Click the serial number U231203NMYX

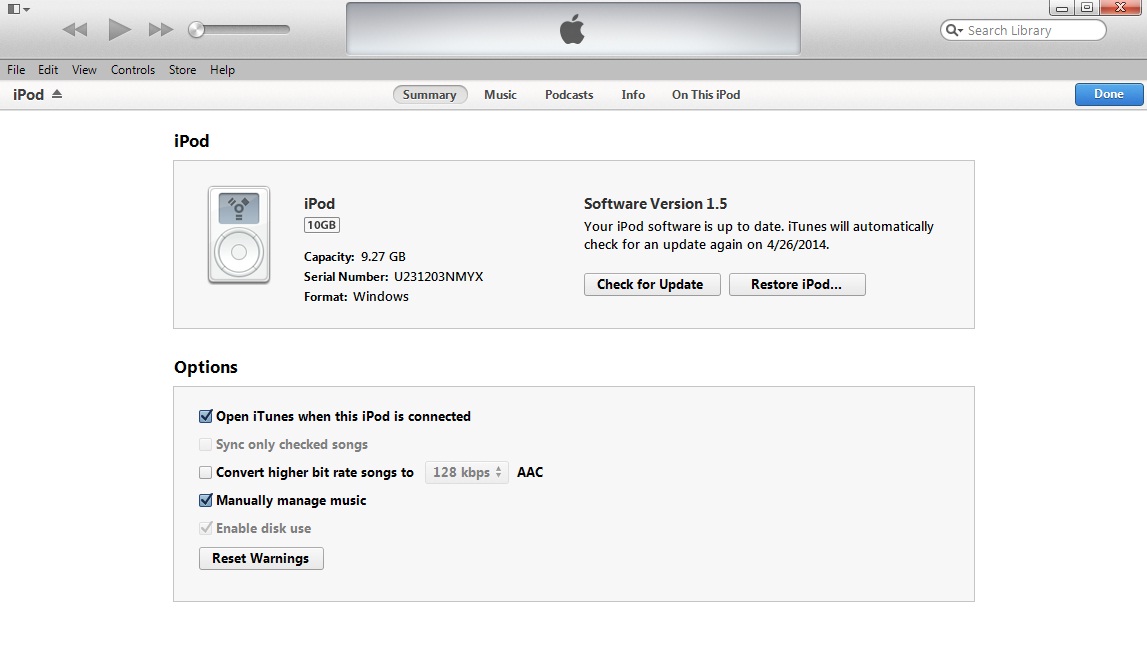[438, 277]
